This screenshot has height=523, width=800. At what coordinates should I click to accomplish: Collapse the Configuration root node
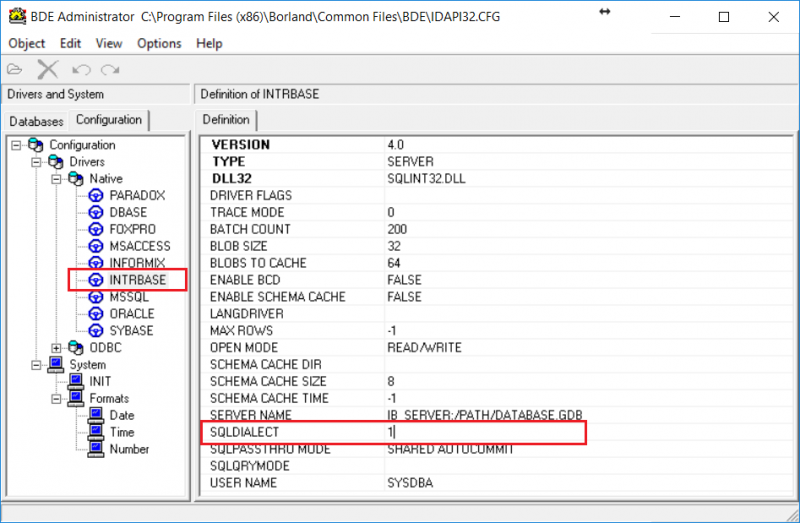(16, 145)
